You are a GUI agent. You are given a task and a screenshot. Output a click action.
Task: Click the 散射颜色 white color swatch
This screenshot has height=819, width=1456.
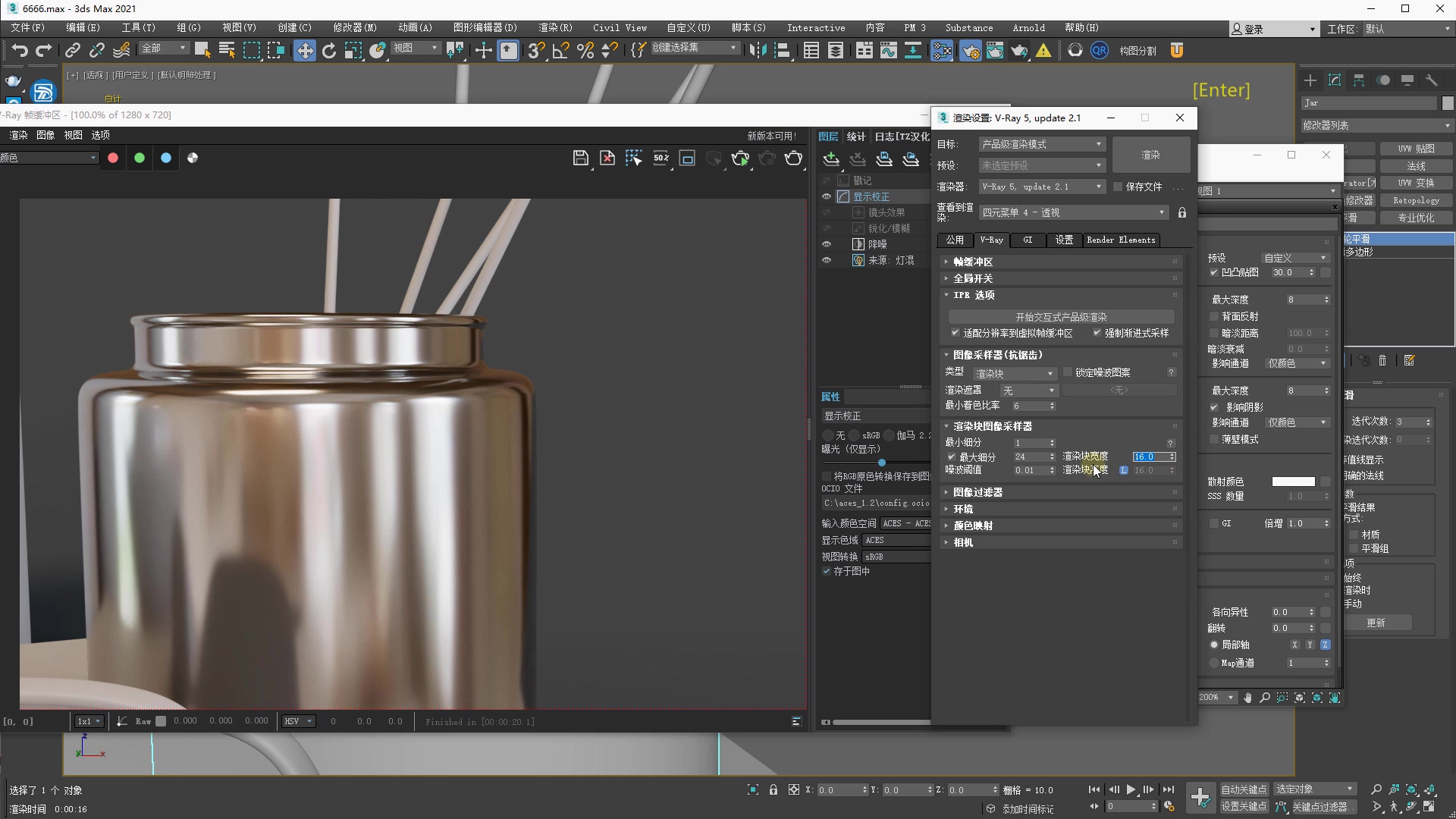point(1293,482)
